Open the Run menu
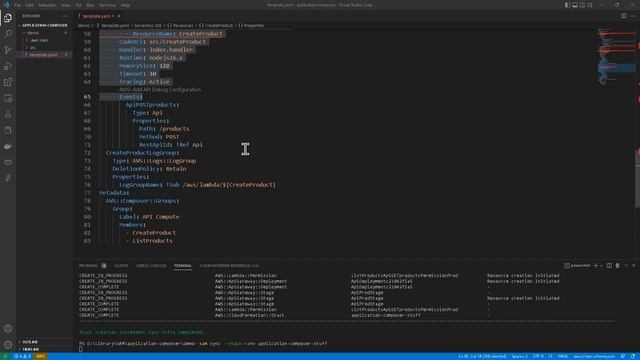This screenshot has width=640, height=360. pyautogui.click(x=90, y=5)
